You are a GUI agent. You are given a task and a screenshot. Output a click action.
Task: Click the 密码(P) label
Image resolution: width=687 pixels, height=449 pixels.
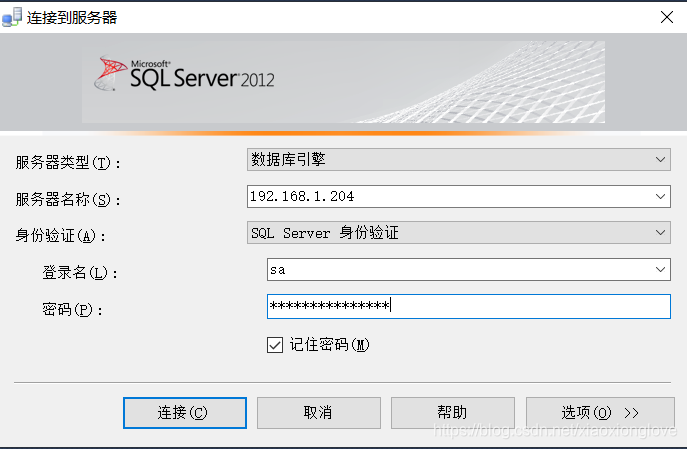pyautogui.click(x=72, y=310)
